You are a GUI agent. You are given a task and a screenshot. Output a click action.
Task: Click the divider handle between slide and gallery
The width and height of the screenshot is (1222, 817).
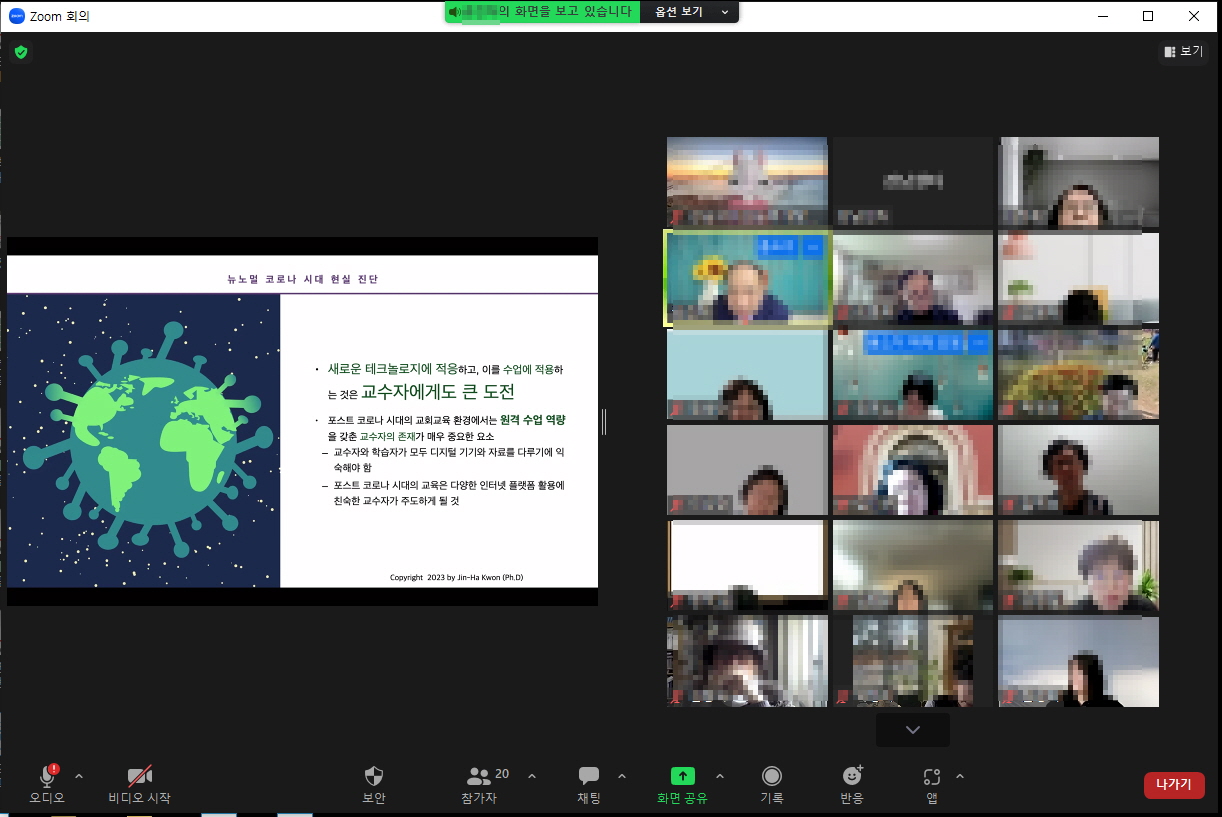click(604, 422)
